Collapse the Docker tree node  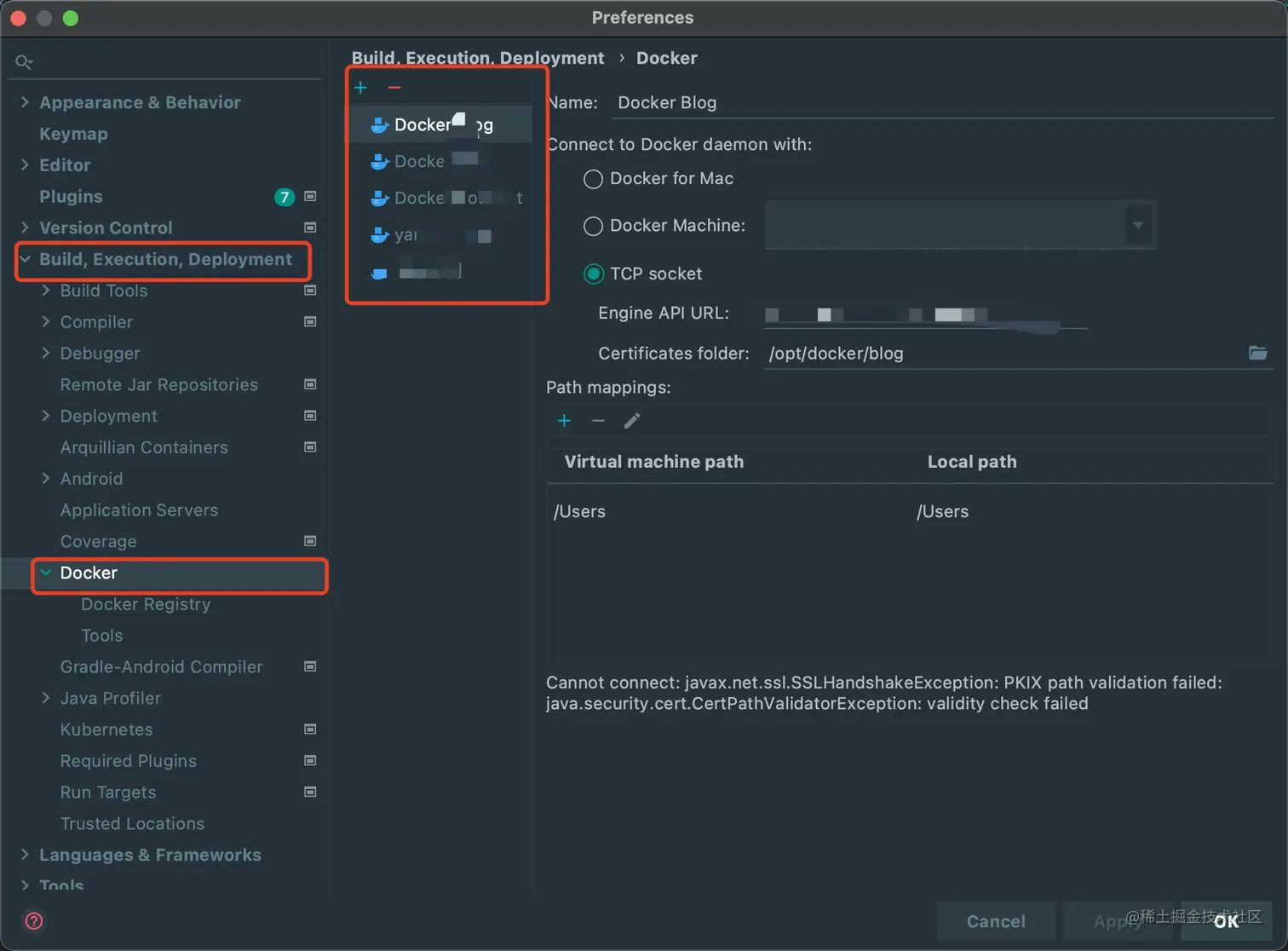(45, 573)
